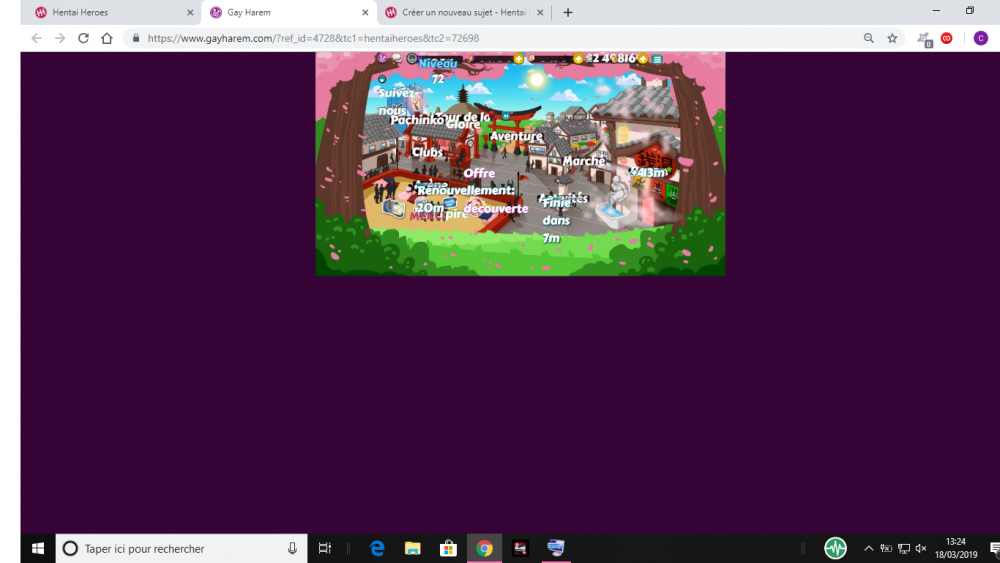The image size is (1000, 563).
Task: Open Microsoft Store from the taskbar
Action: coord(448,548)
